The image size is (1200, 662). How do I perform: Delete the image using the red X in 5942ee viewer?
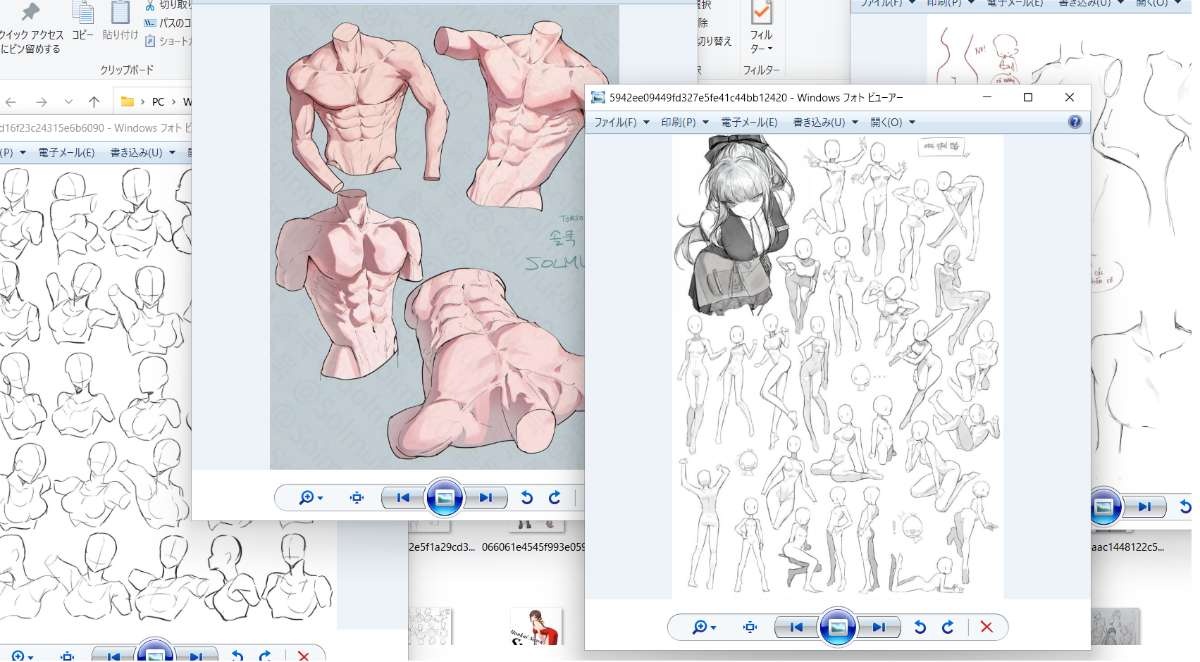(x=987, y=627)
